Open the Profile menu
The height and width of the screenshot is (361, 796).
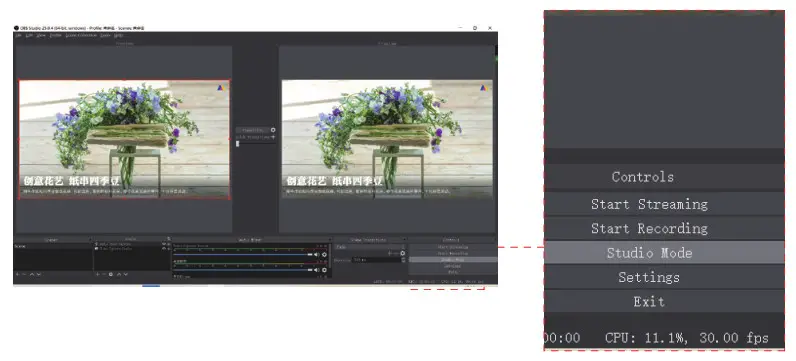(x=55, y=36)
